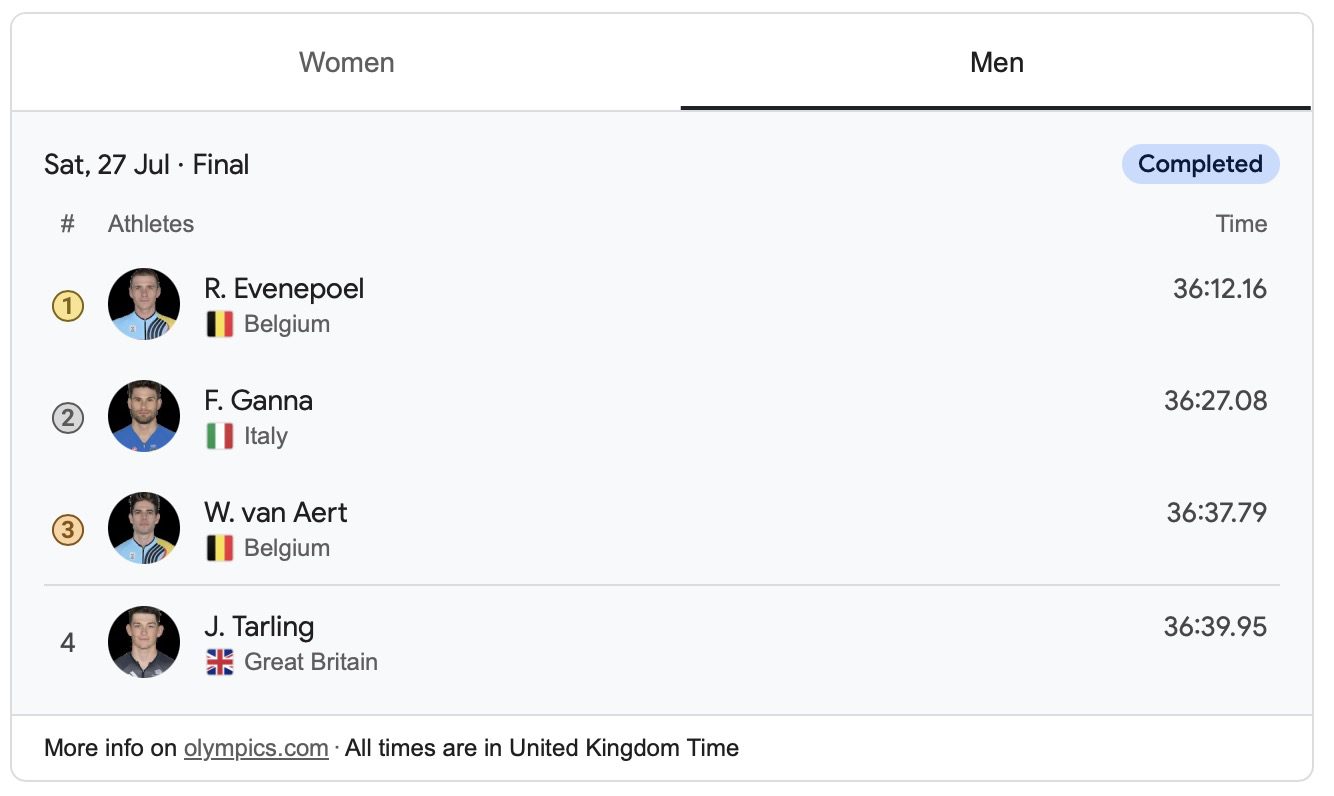Image resolution: width=1334 pixels, height=796 pixels.
Task: Select the Men tab
Action: 996,62
